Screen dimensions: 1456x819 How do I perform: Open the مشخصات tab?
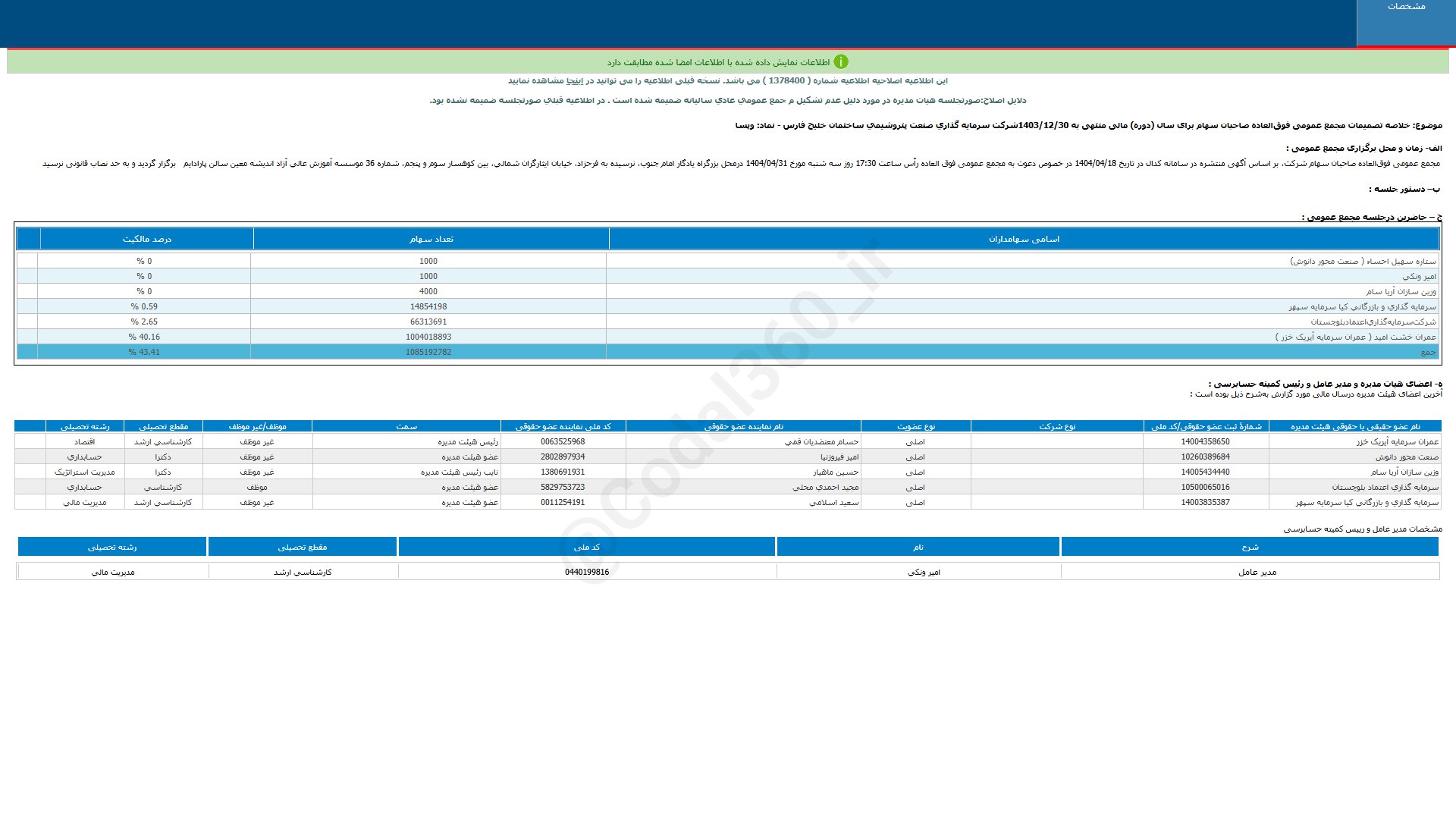click(1406, 7)
